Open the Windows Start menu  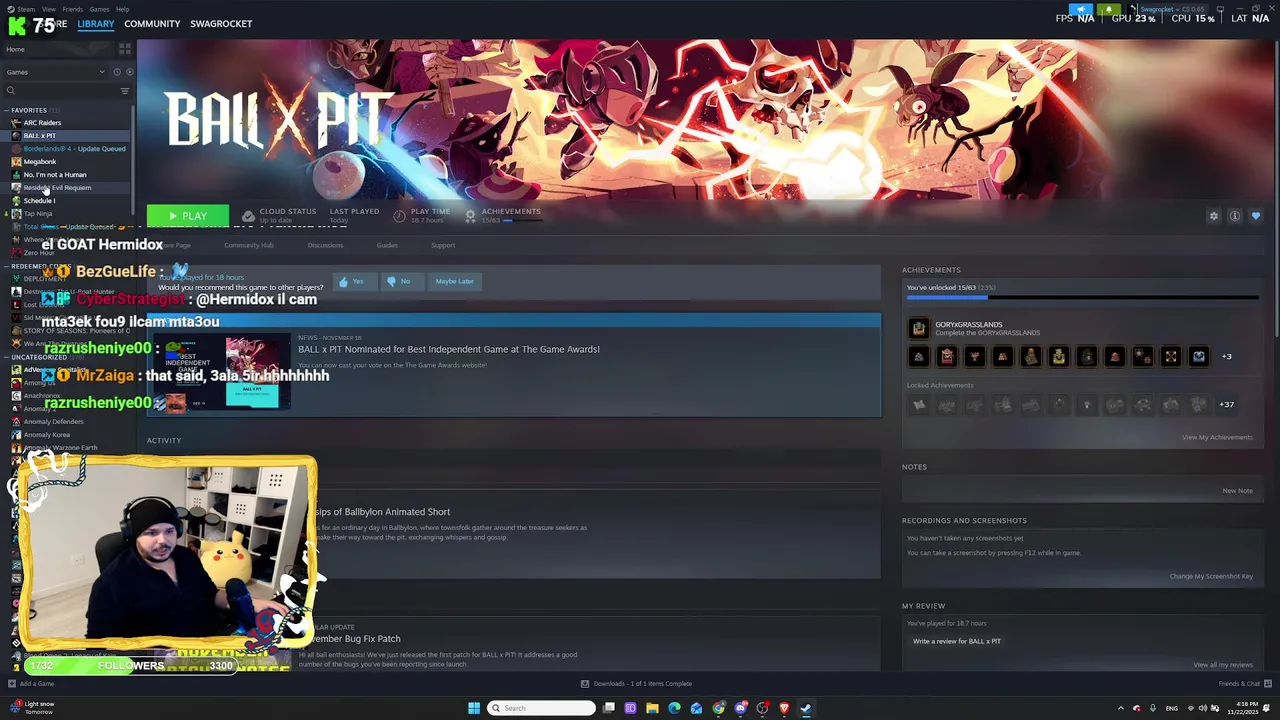click(x=474, y=708)
